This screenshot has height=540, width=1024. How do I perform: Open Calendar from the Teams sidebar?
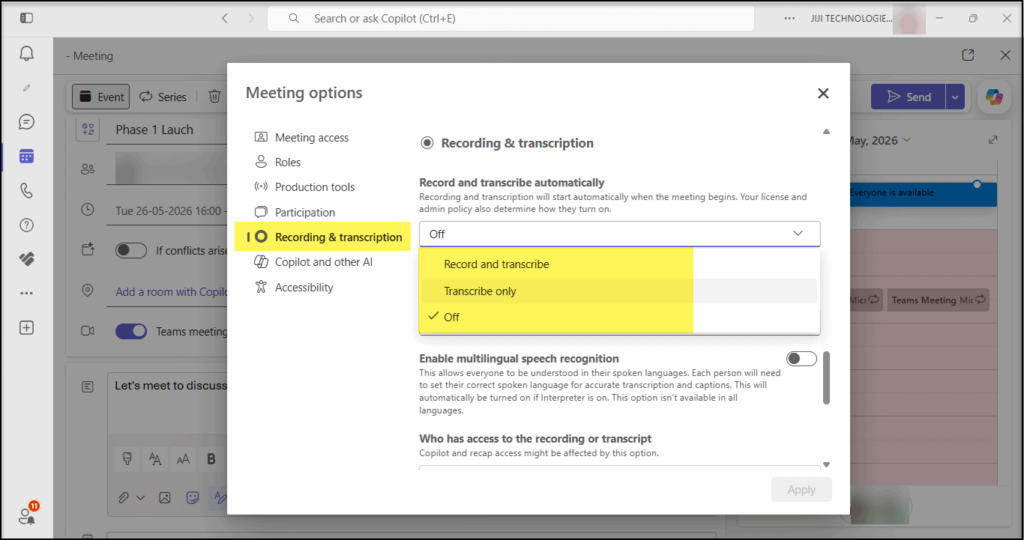coord(26,156)
